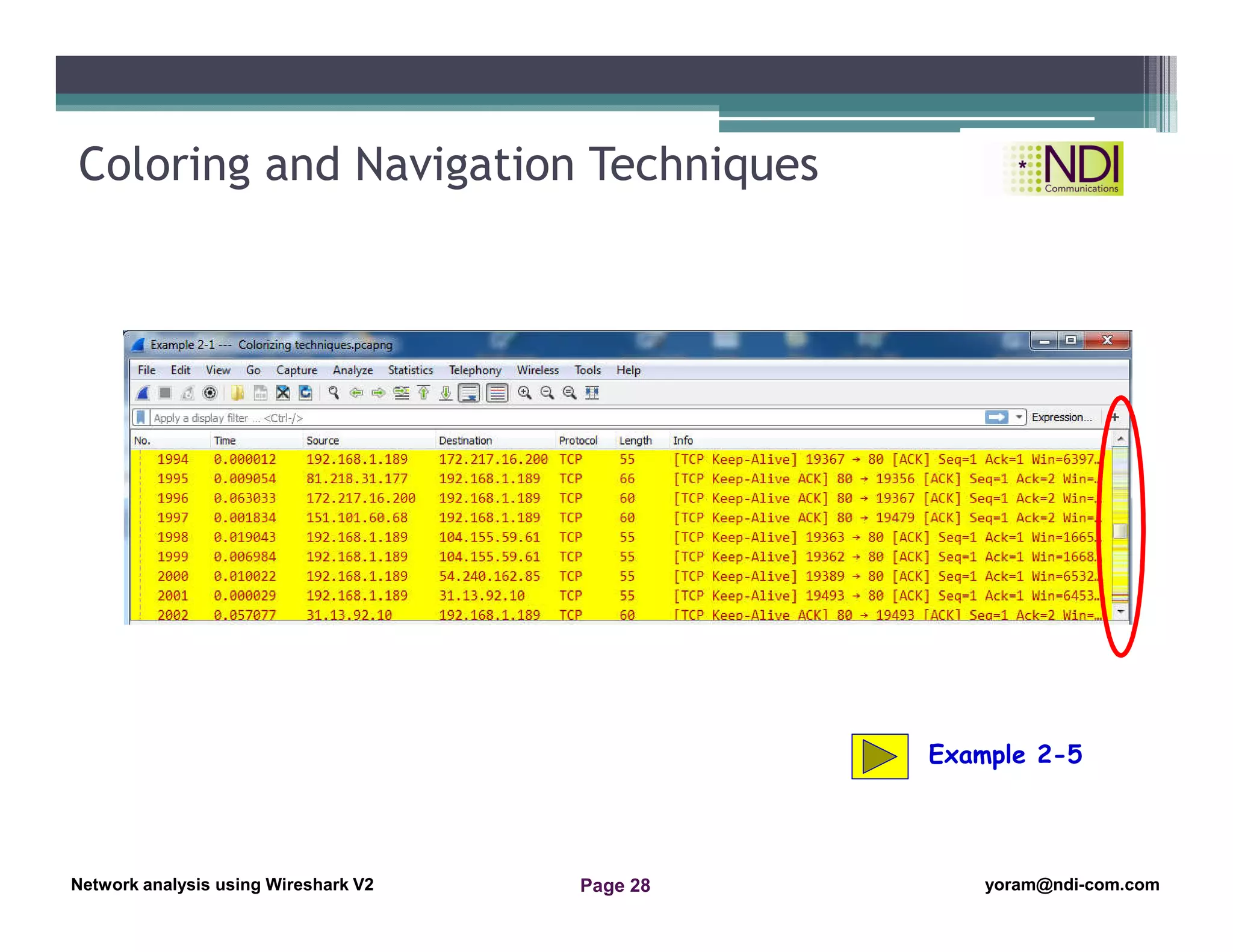The height and width of the screenshot is (952, 1233).
Task: Open the File menu
Action: point(146,370)
